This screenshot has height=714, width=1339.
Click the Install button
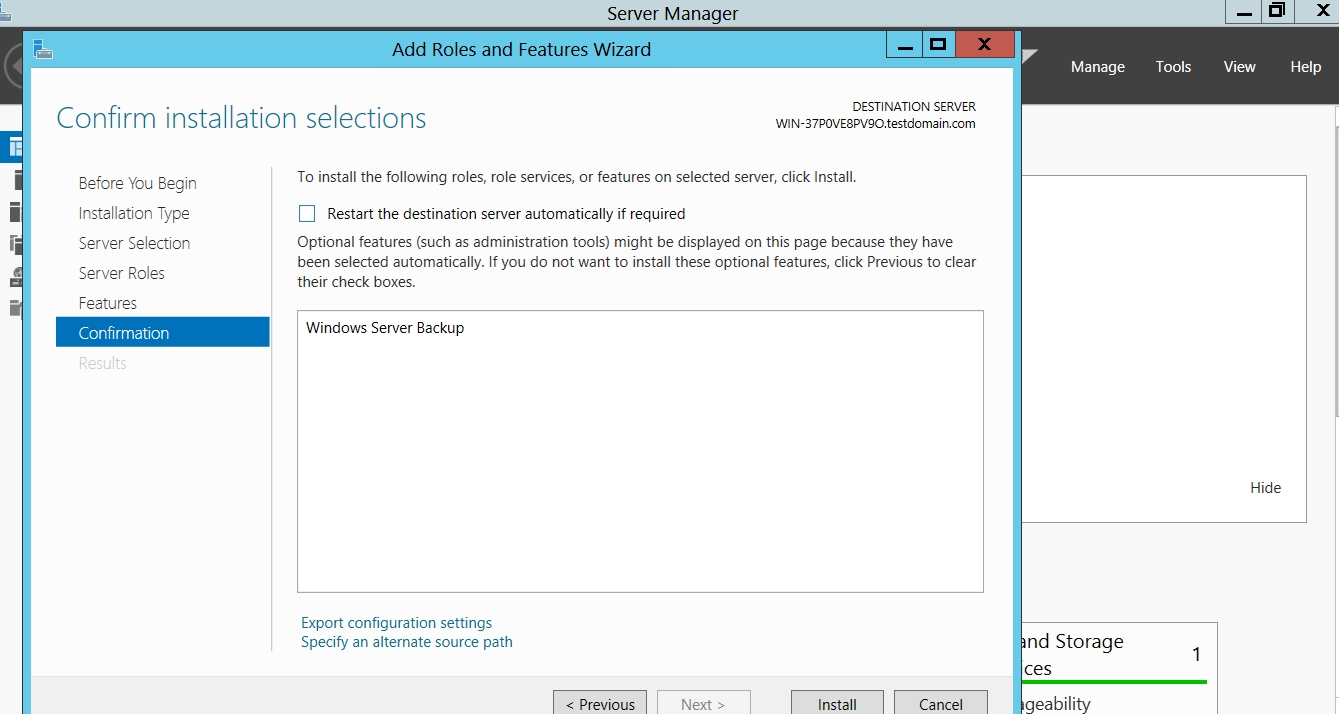click(837, 703)
